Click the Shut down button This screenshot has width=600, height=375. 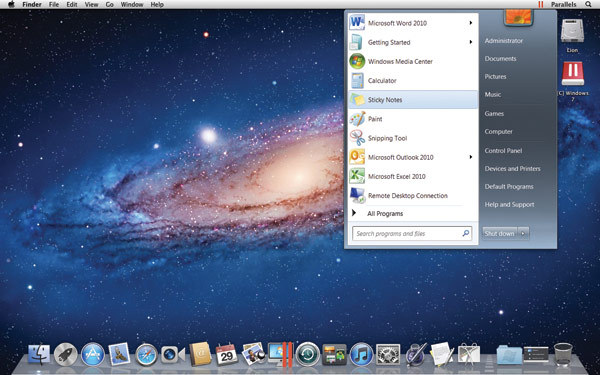coord(499,233)
